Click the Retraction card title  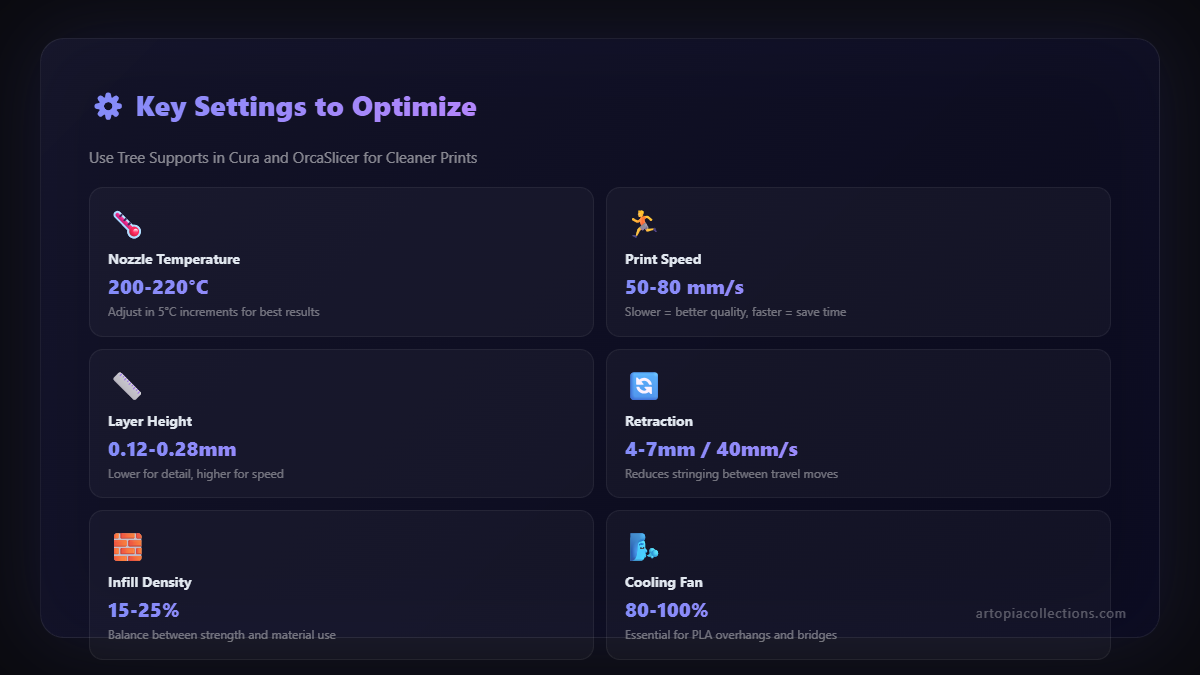click(x=659, y=421)
